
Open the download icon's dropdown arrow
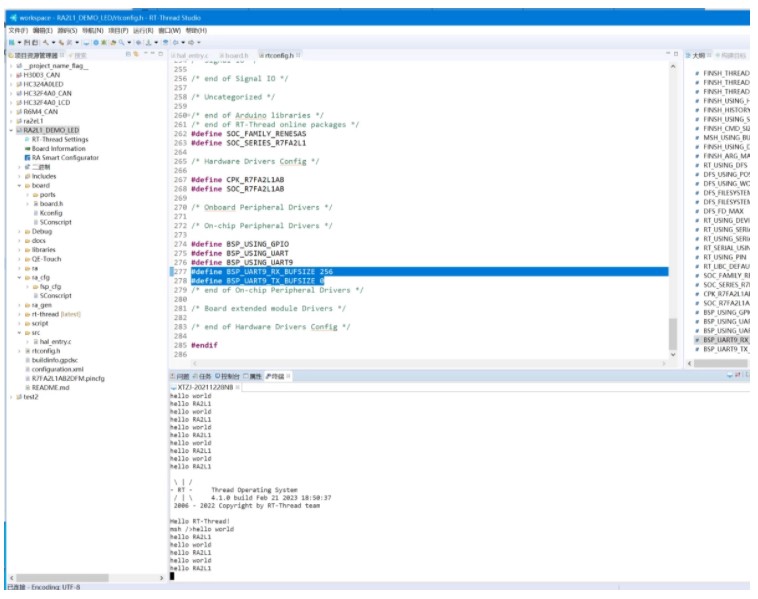click(x=156, y=43)
